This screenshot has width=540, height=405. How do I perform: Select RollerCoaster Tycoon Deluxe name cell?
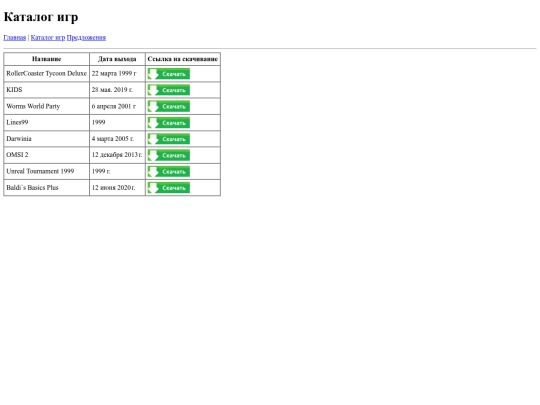pos(46,74)
